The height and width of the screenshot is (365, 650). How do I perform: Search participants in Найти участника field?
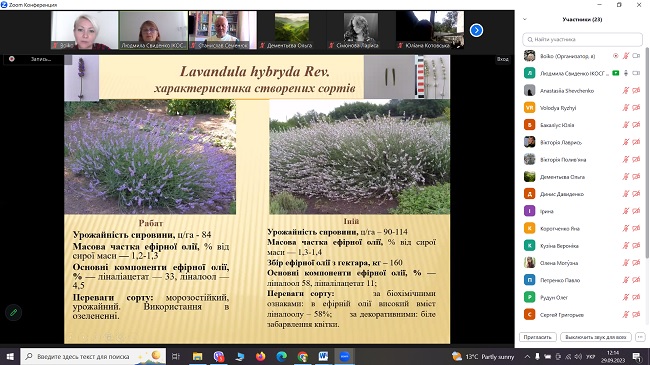click(x=582, y=39)
